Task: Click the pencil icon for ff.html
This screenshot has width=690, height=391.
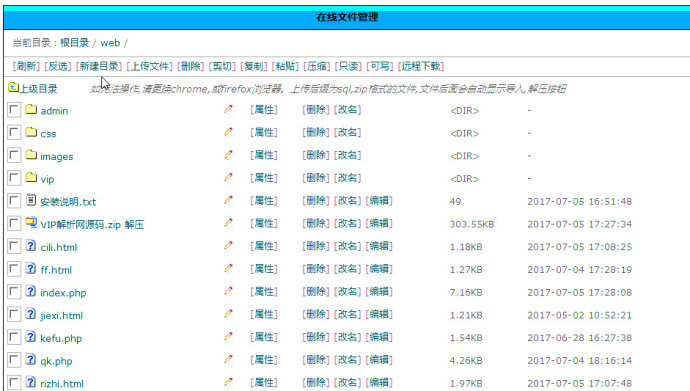Action: [228, 269]
